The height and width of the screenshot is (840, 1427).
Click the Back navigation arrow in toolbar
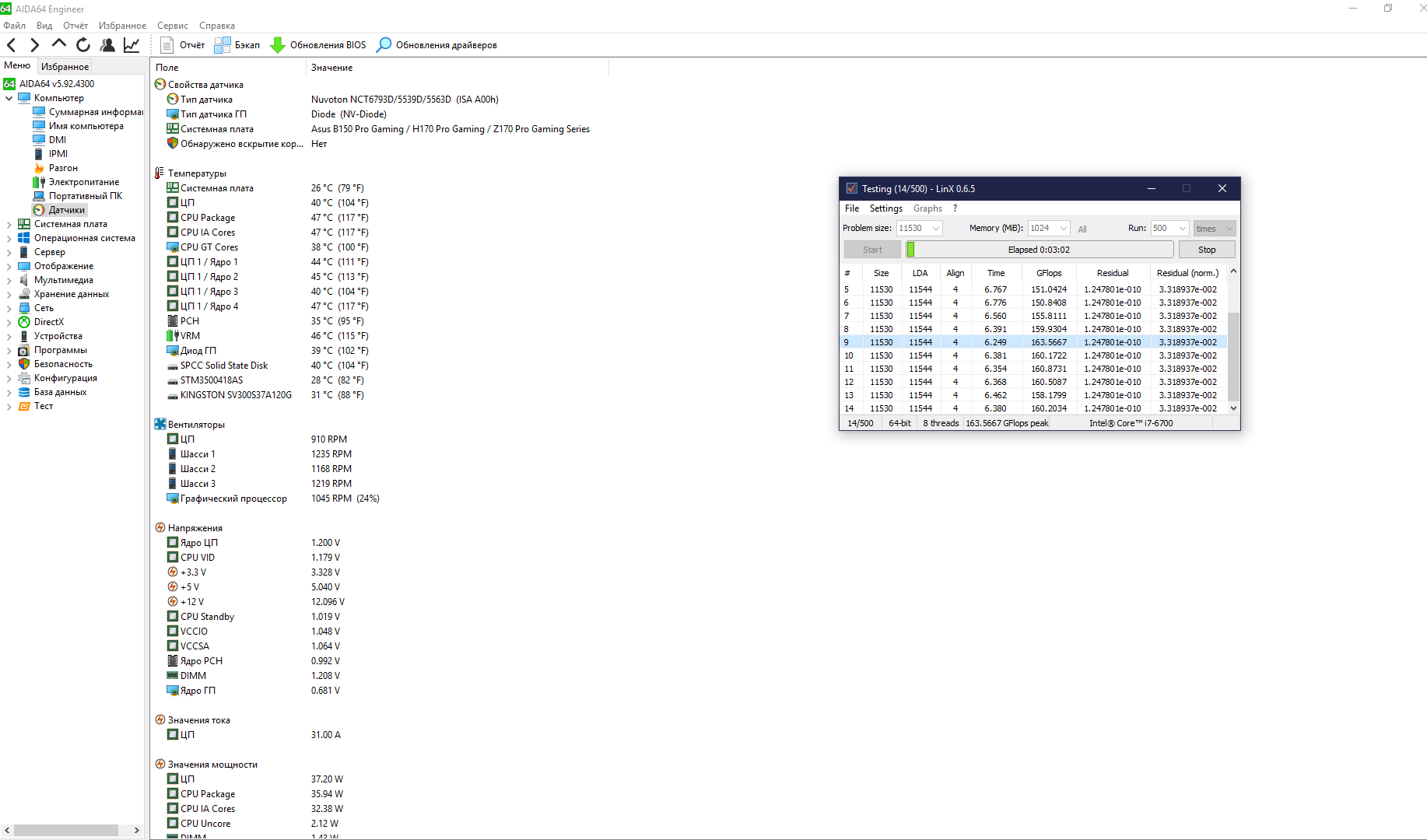pos(12,45)
